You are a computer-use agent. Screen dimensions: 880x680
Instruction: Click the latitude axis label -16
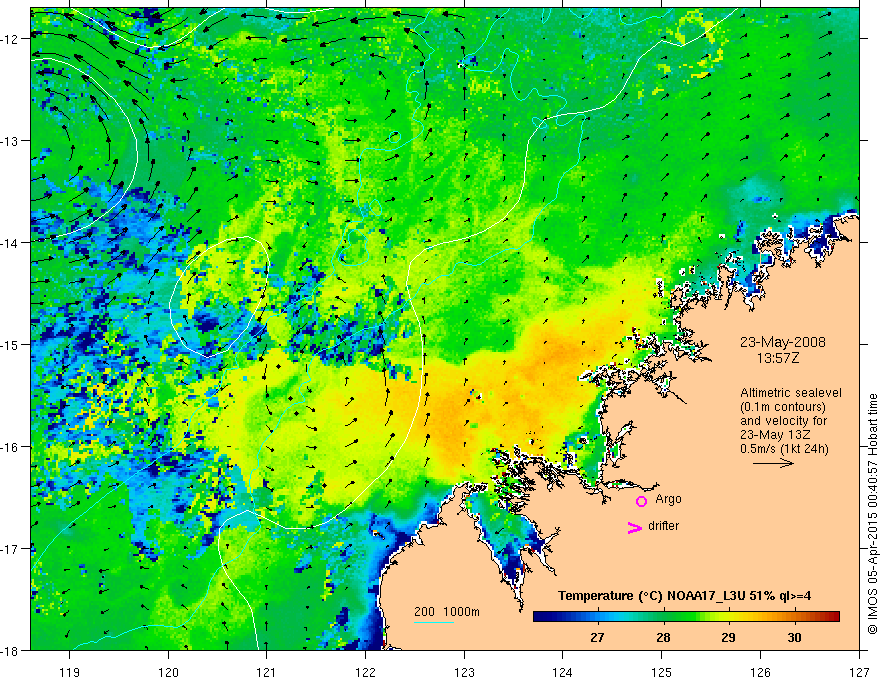(x=10, y=447)
